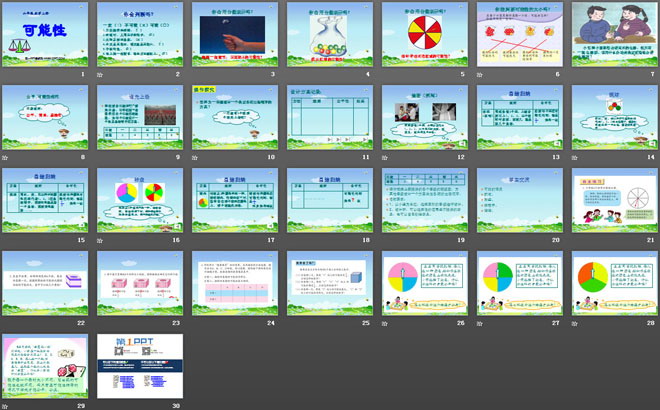Click animation star icon under slide 10
The height and width of the screenshot is (410, 660).
point(195,157)
